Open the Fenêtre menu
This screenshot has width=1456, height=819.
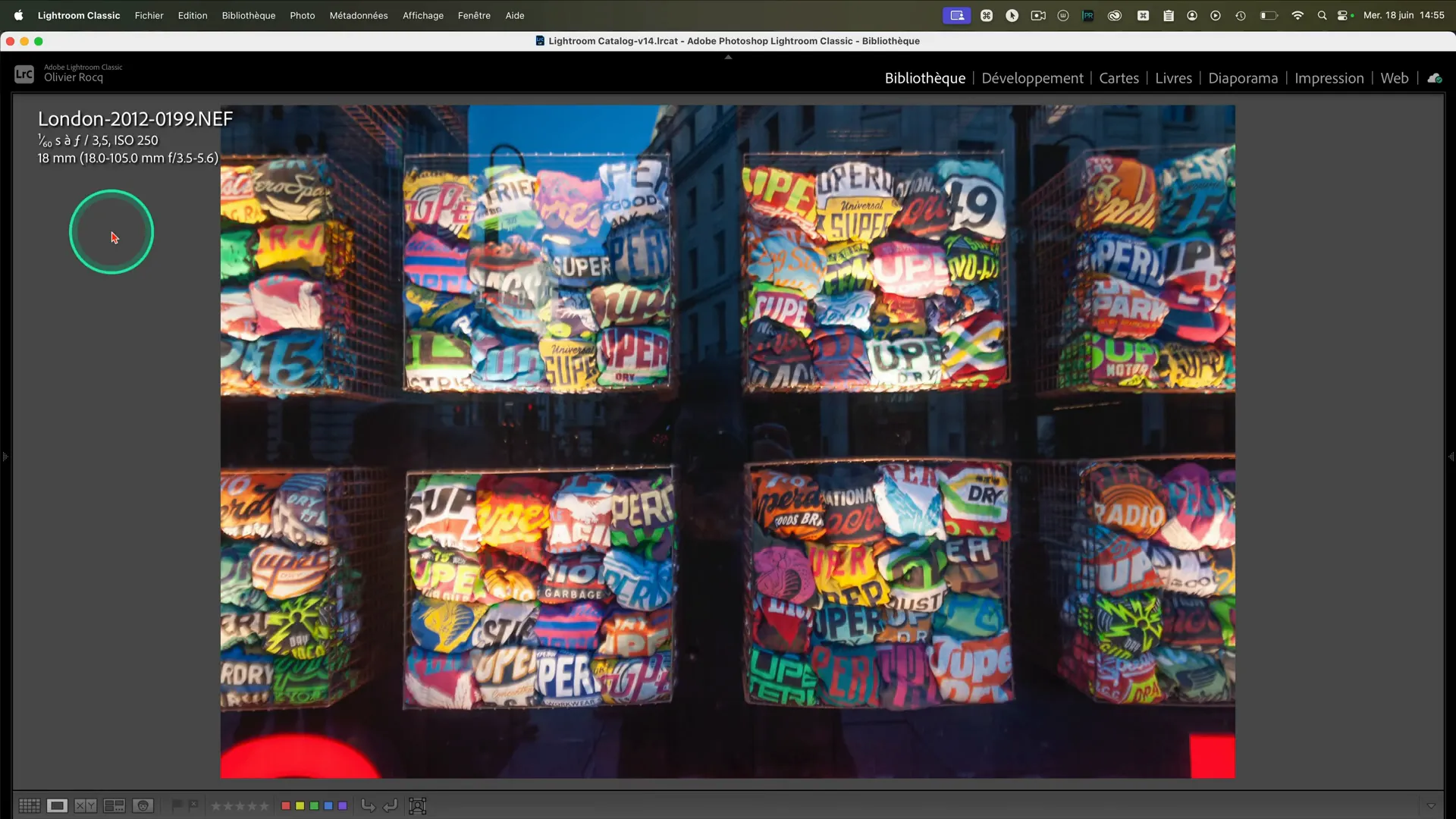click(x=474, y=15)
